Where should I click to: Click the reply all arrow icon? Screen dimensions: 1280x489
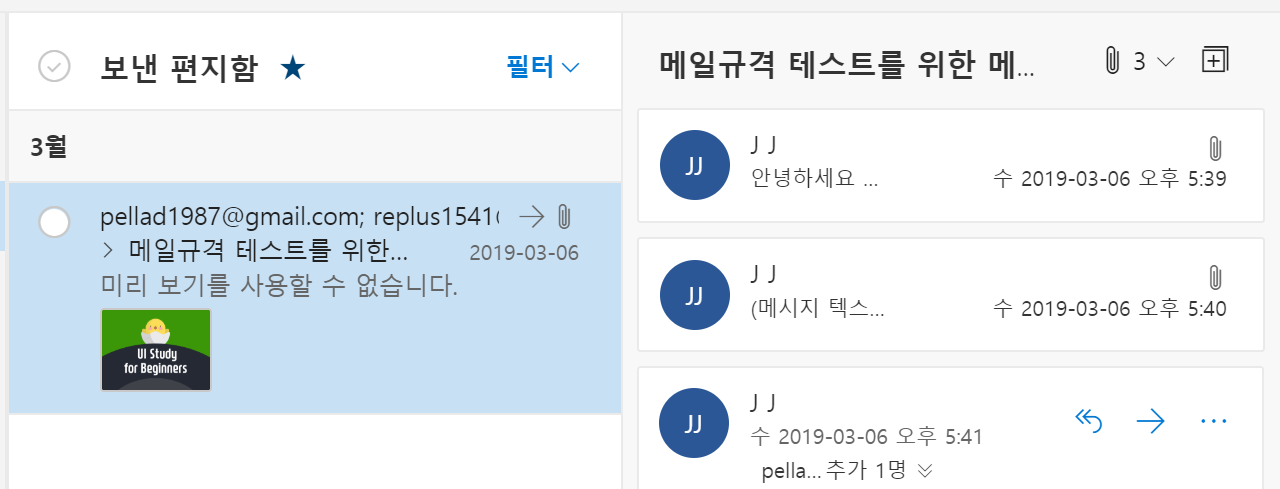[x=1088, y=422]
